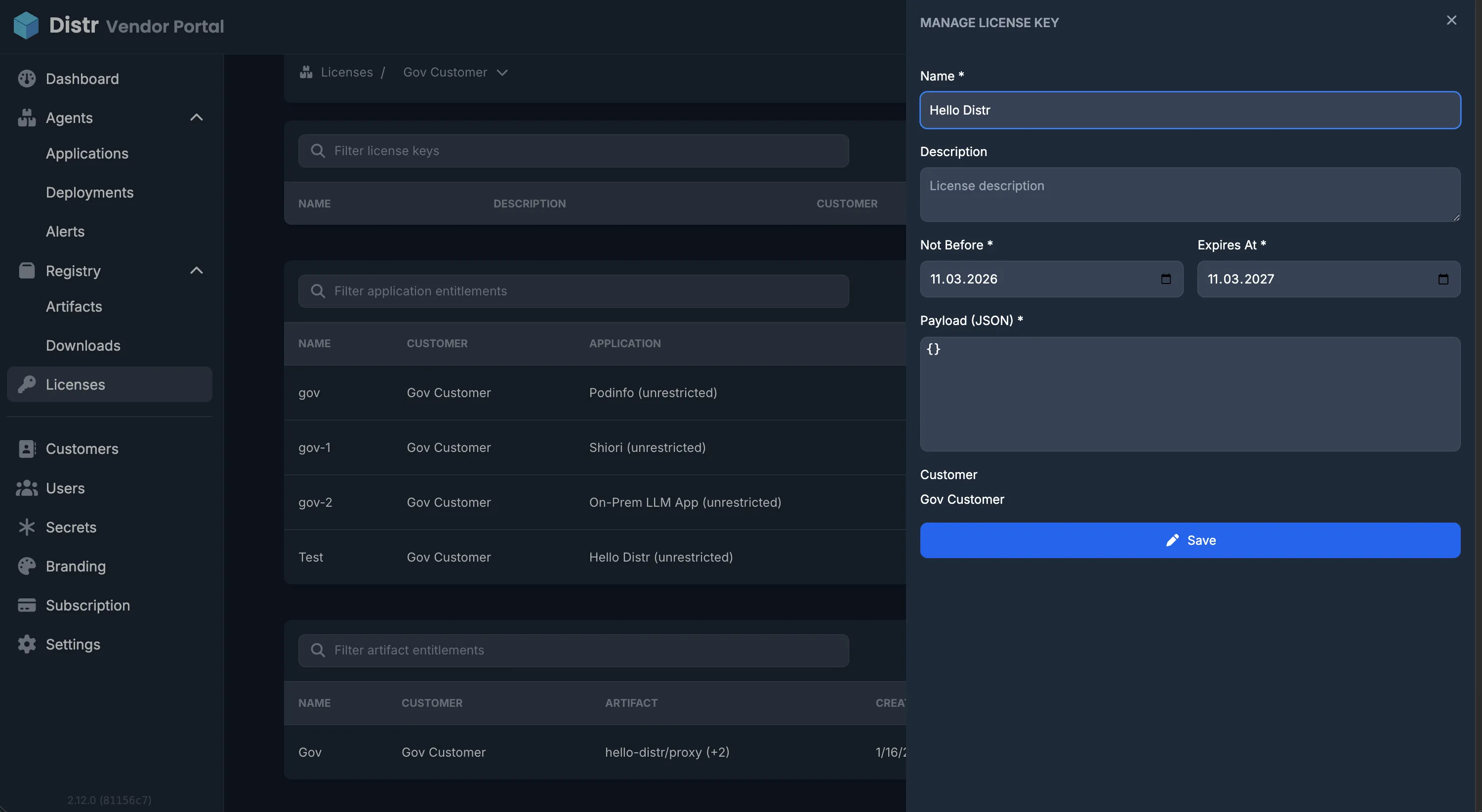This screenshot has width=1482, height=812.
Task: Click the Name input containing Hello Distr
Action: coord(1190,110)
